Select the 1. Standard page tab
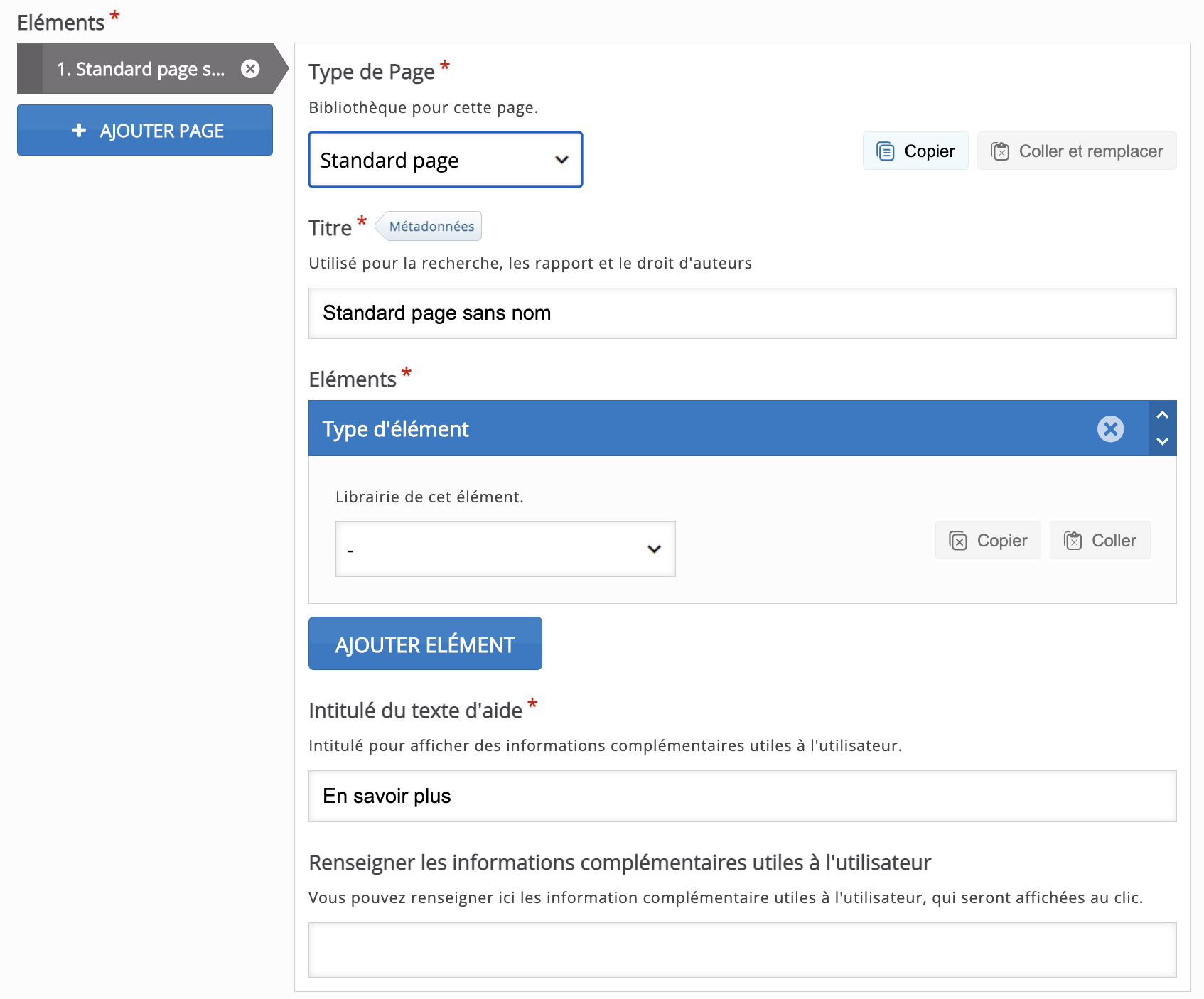 click(x=141, y=69)
